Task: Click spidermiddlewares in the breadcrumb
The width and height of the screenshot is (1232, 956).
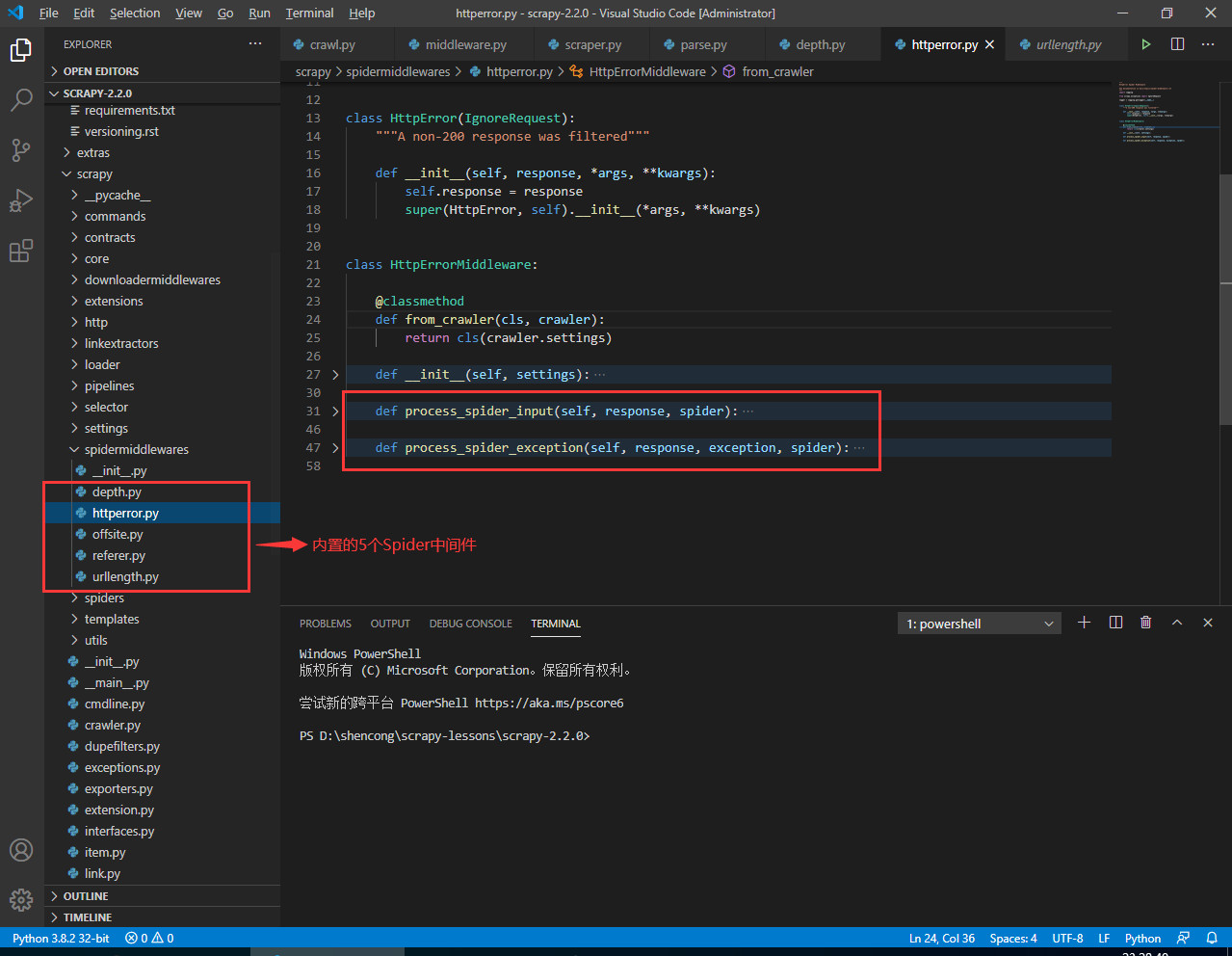Action: [x=398, y=71]
